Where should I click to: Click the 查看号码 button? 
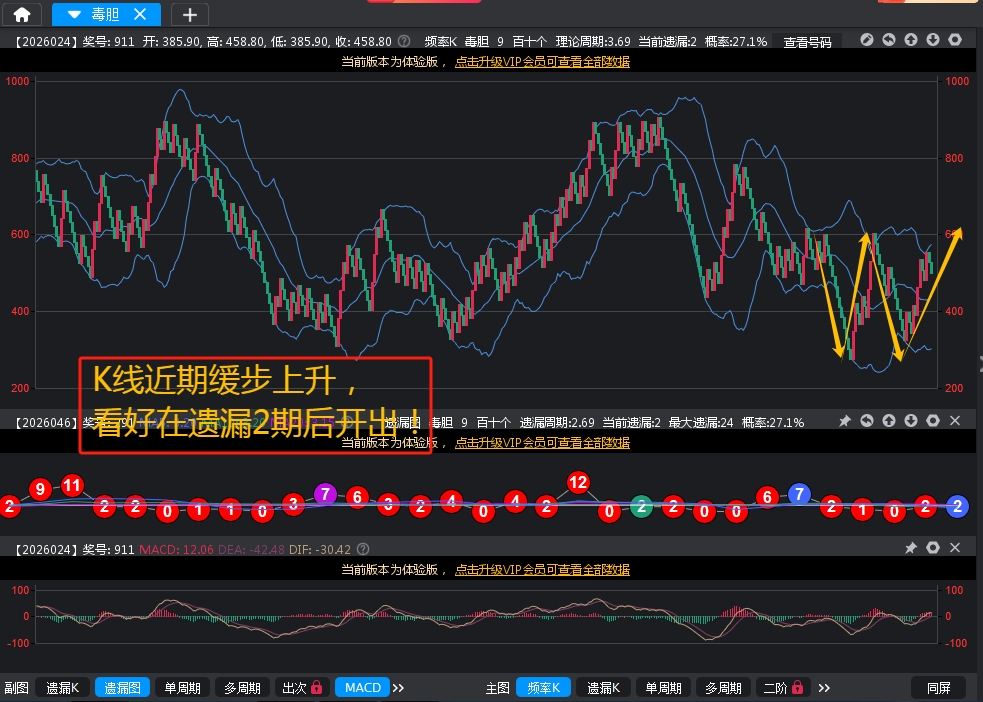click(807, 42)
